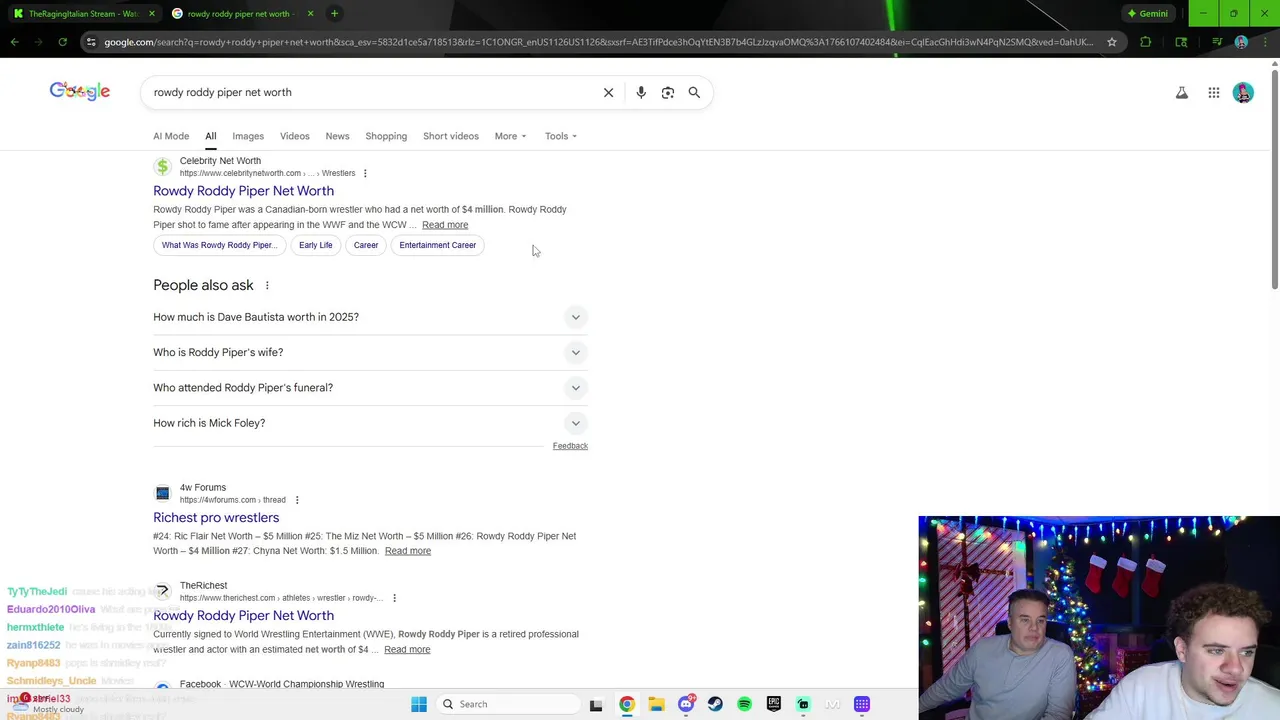This screenshot has width=1280, height=720.
Task: Open Gemini in Chrome
Action: (x=1147, y=13)
